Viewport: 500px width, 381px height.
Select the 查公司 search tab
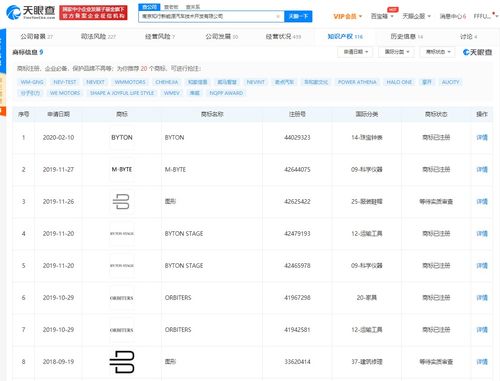149,7
